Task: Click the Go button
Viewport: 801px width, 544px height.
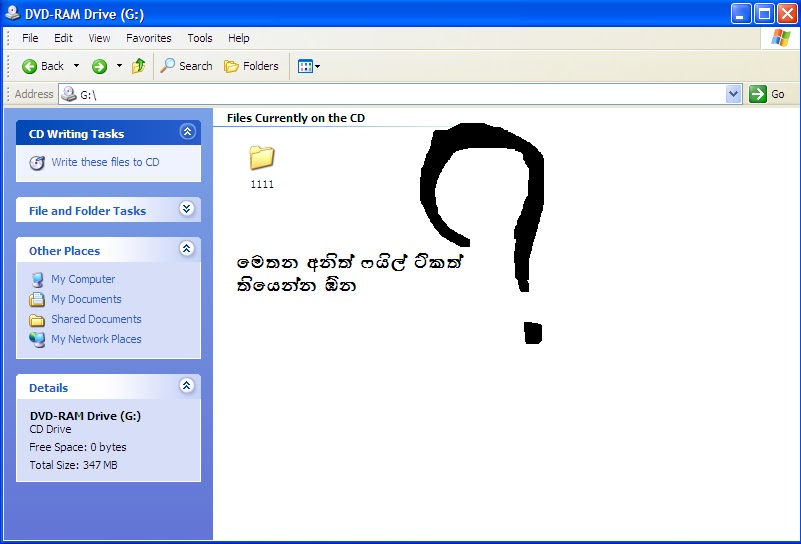Action: (x=767, y=94)
